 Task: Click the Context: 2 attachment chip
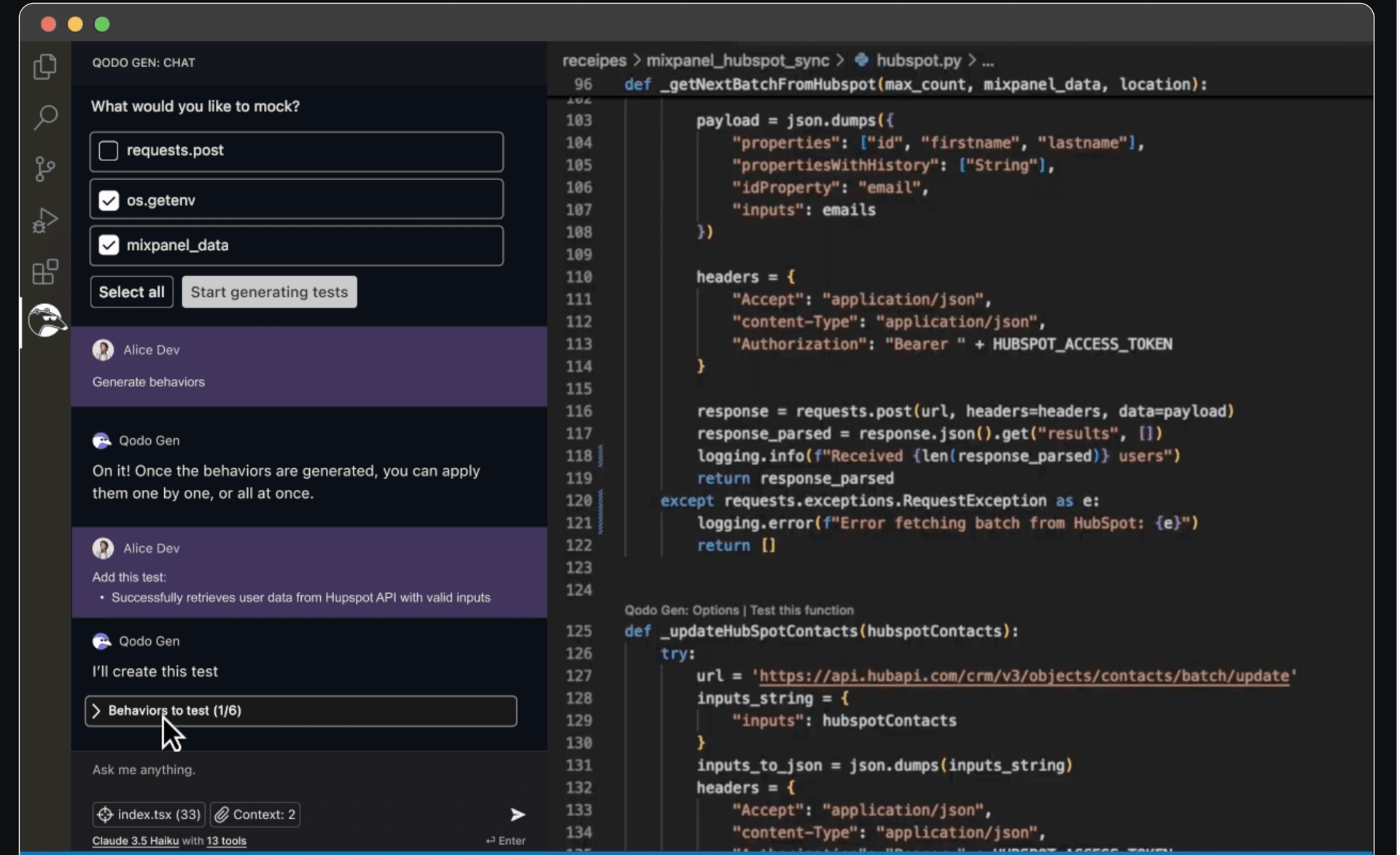[255, 814]
